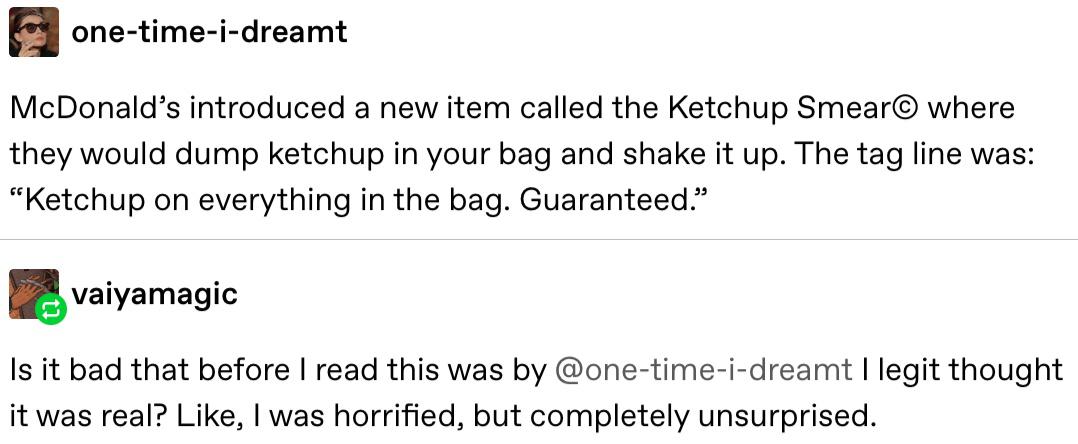1078x444 pixels.
Task: Click the word McDonald's in the post
Action: (96, 109)
